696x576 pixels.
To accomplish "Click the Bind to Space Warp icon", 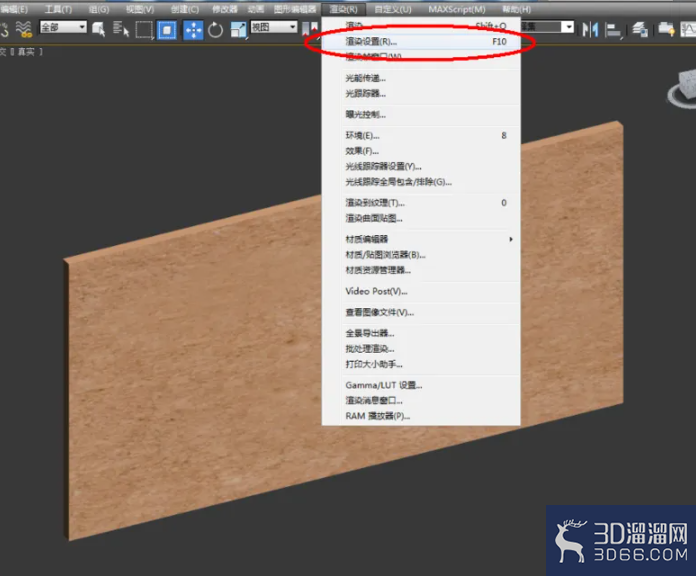I will pyautogui.click(x=24, y=29).
